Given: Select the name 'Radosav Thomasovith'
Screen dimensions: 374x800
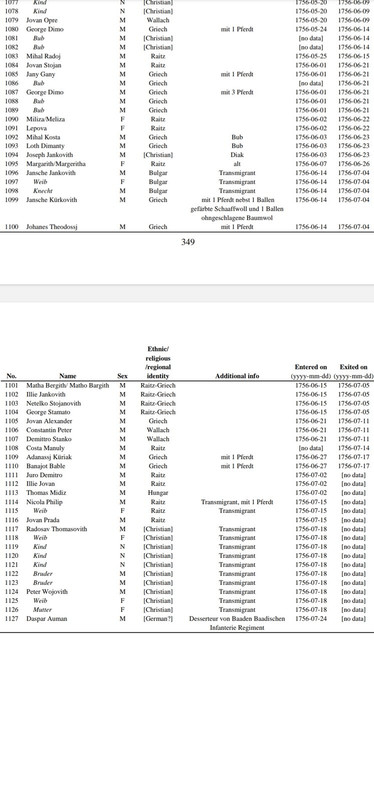Looking at the screenshot, I should [57, 529].
